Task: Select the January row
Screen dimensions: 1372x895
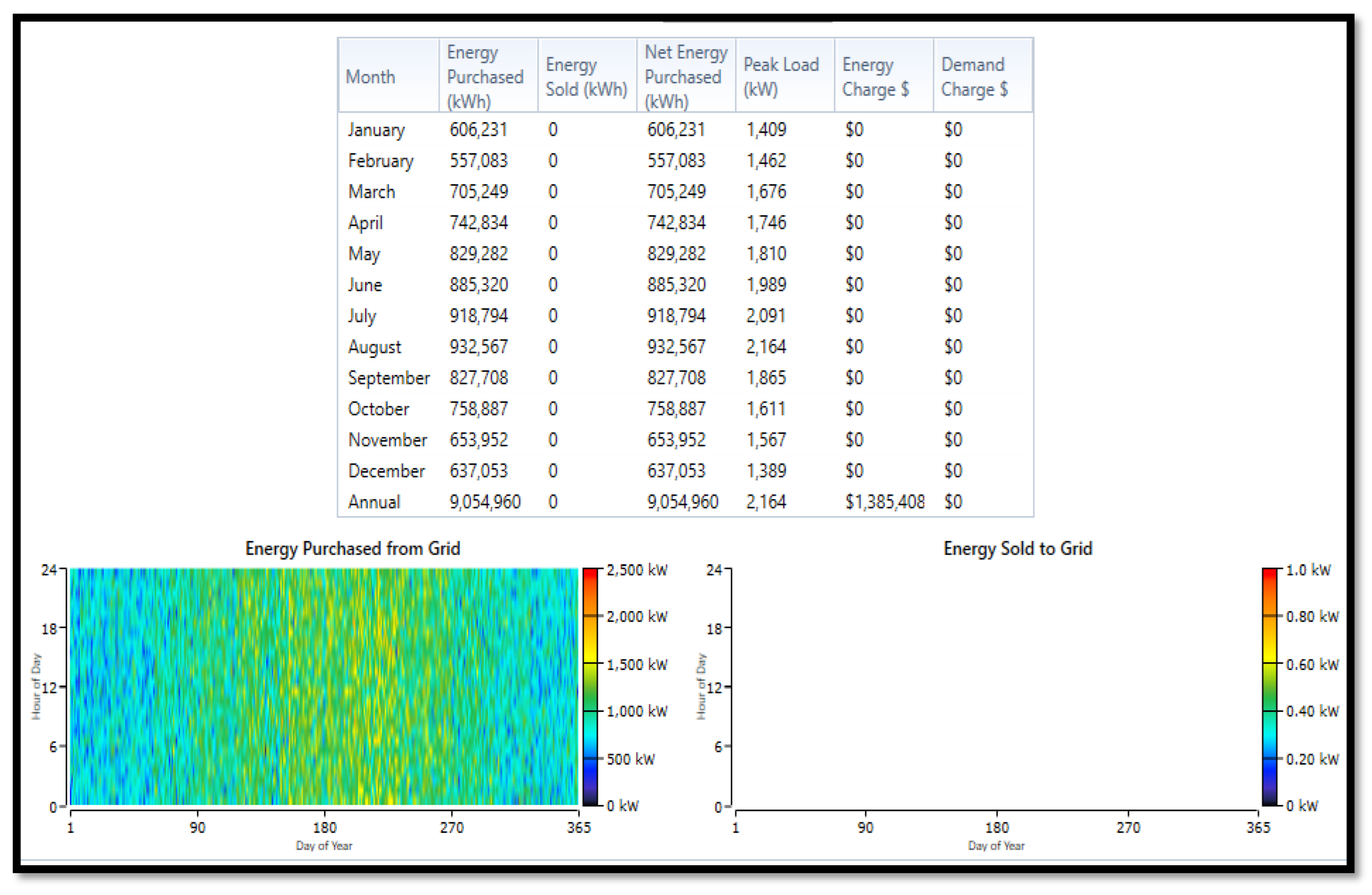Action: [x=376, y=130]
